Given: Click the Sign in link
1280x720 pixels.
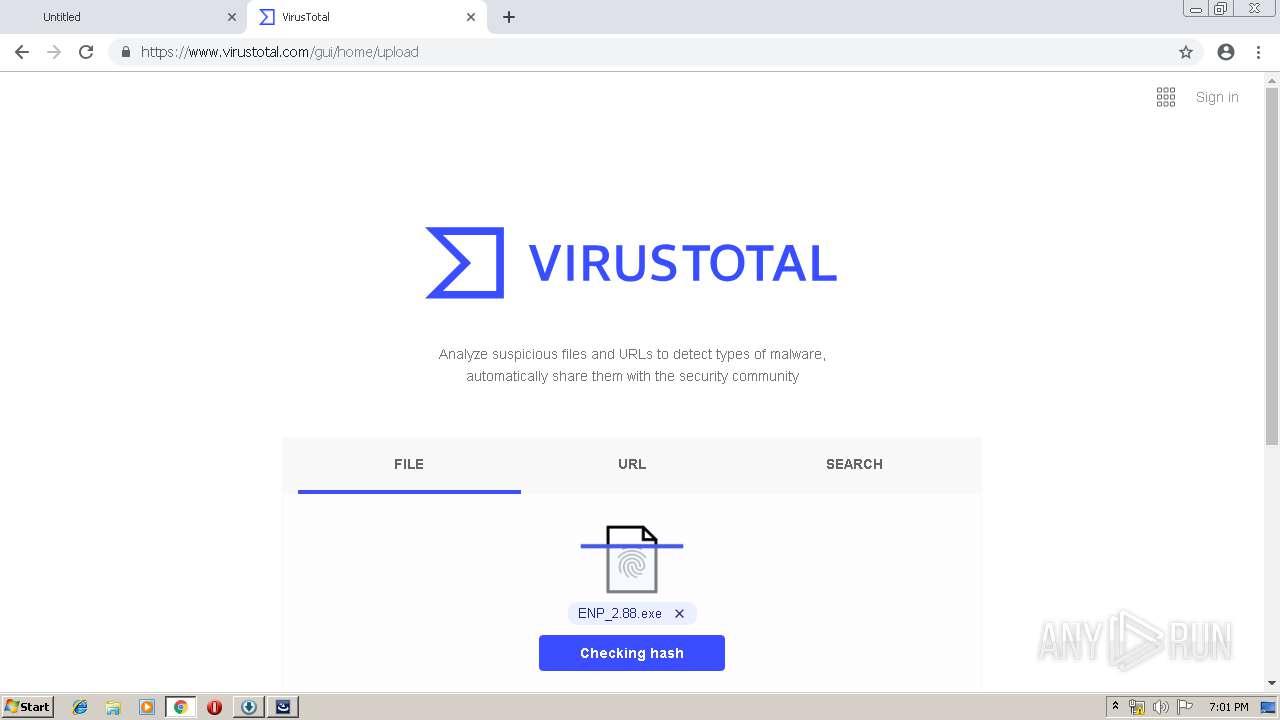Looking at the screenshot, I should [1217, 97].
